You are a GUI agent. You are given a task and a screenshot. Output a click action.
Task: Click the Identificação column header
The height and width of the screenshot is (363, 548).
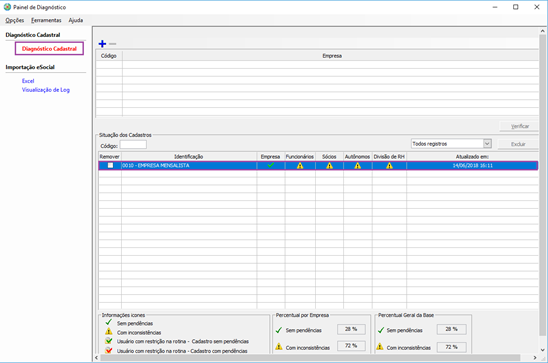189,157
